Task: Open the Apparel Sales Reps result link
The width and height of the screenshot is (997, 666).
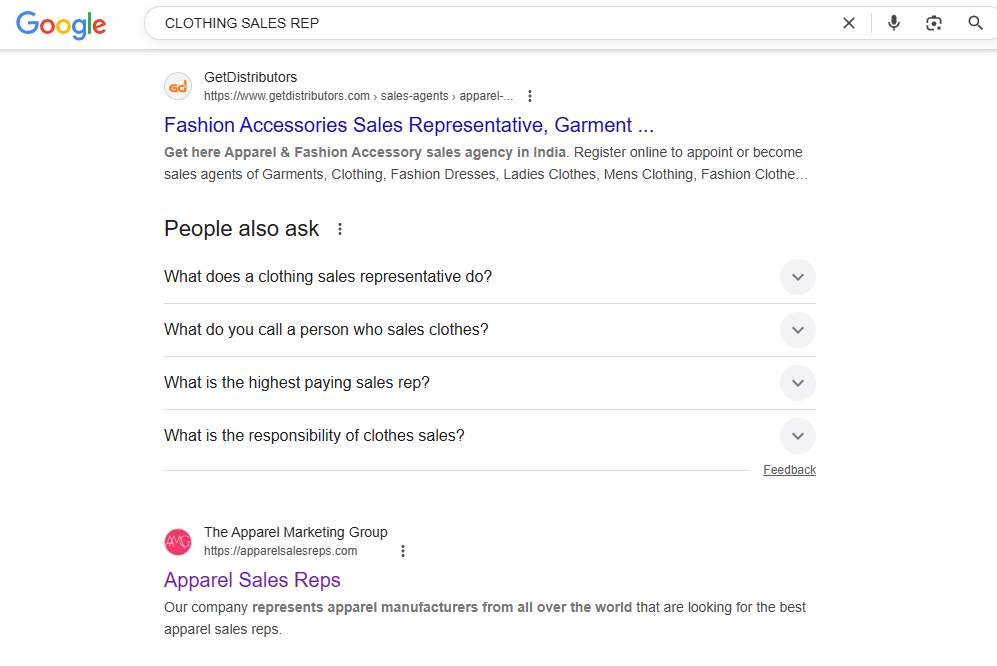Action: [x=252, y=580]
